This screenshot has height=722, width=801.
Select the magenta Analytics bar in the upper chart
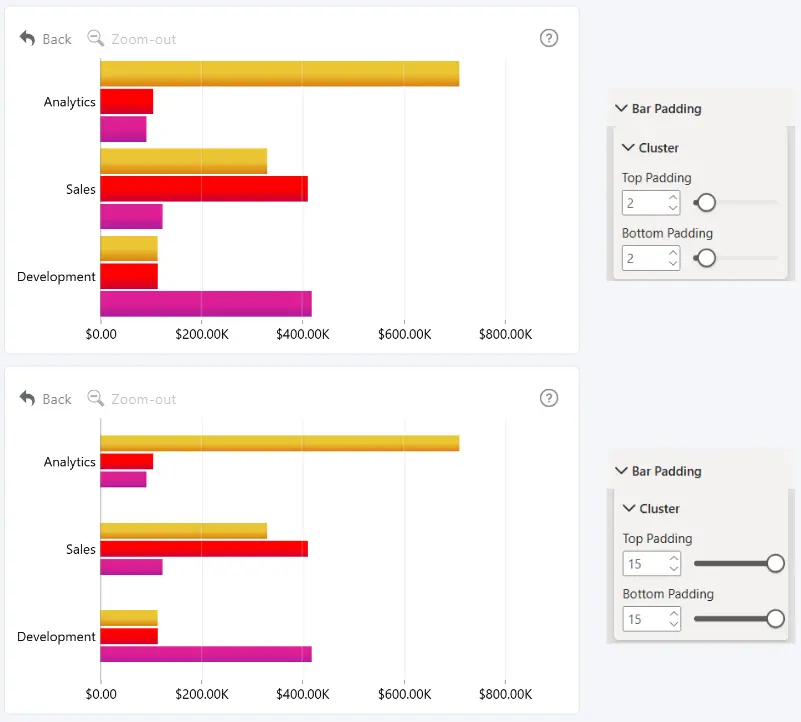point(123,129)
